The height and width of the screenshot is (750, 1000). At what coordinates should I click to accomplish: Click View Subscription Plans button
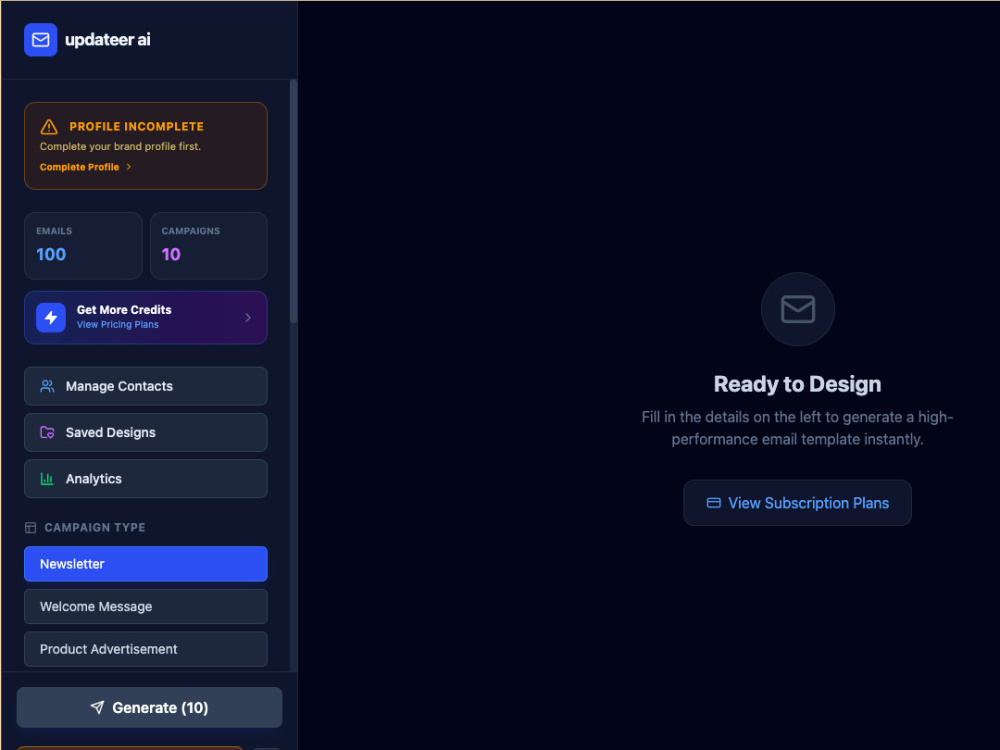(x=797, y=503)
